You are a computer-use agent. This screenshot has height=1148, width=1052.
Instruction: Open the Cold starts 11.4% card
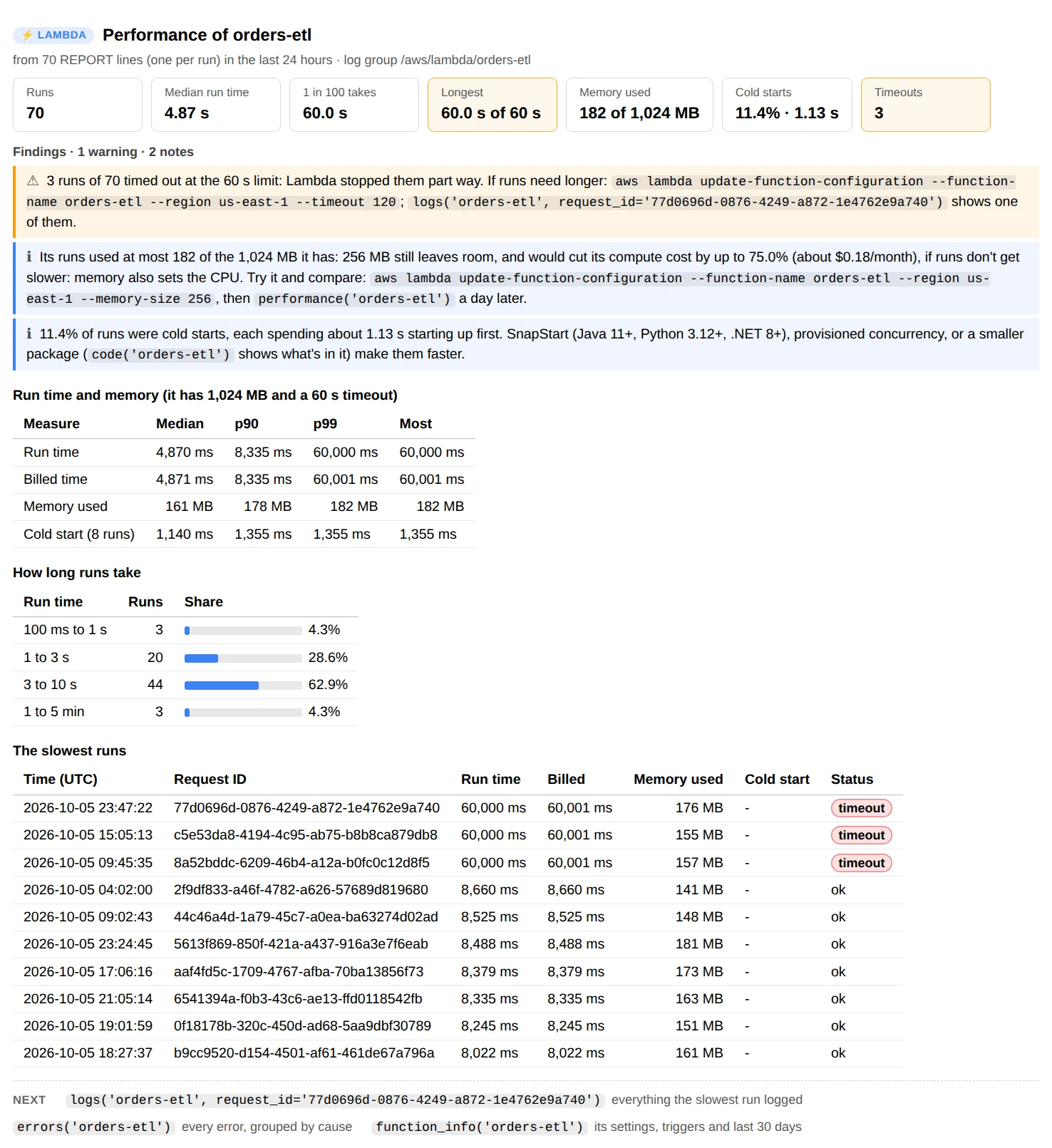787,105
